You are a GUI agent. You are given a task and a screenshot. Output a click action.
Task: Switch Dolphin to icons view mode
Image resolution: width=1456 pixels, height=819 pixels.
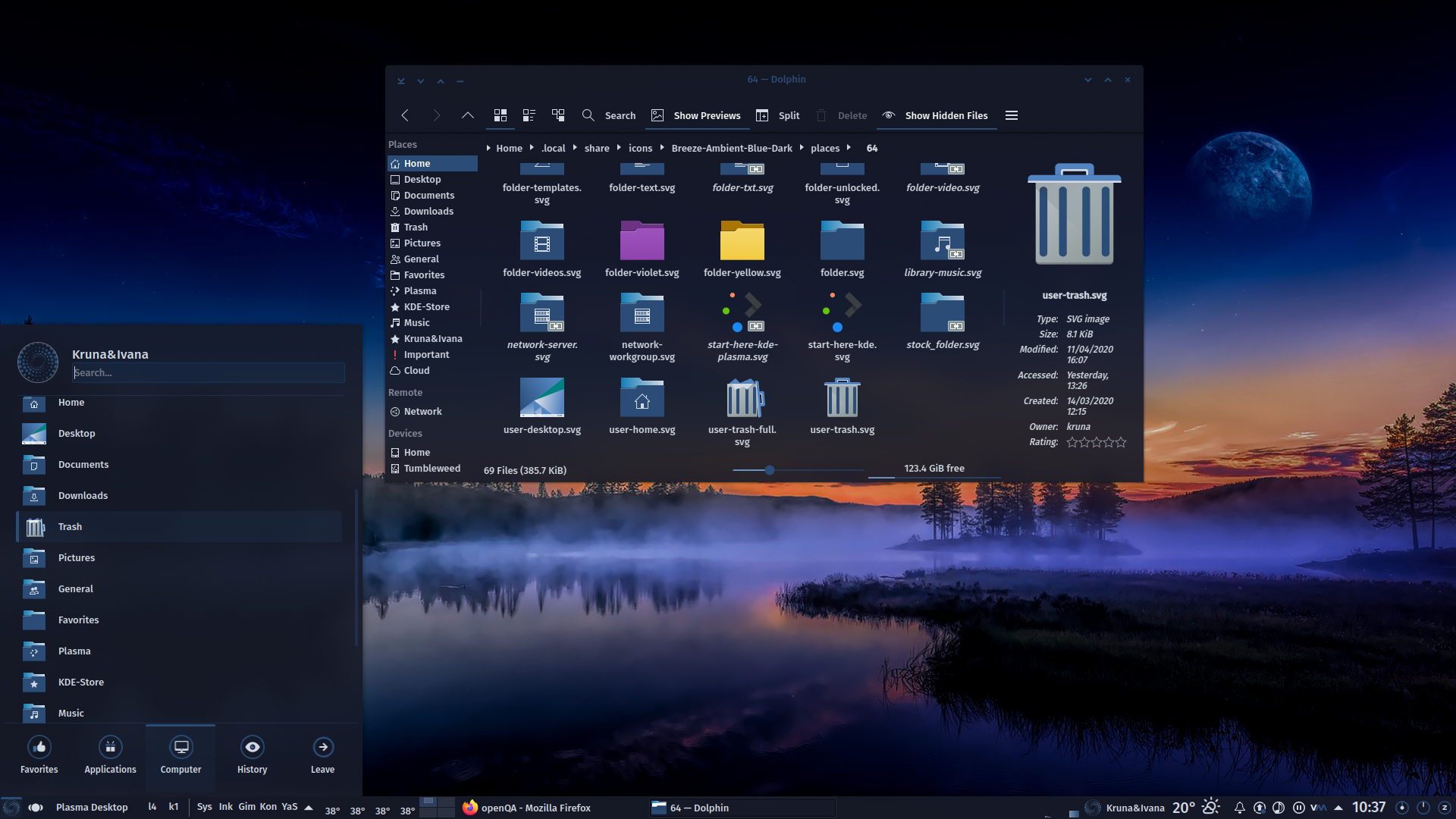pyautogui.click(x=500, y=115)
